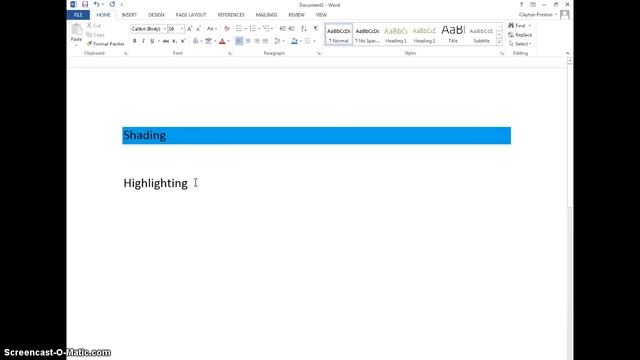This screenshot has height=360, width=640.
Task: Collapse the ribbon
Action: 567,53
